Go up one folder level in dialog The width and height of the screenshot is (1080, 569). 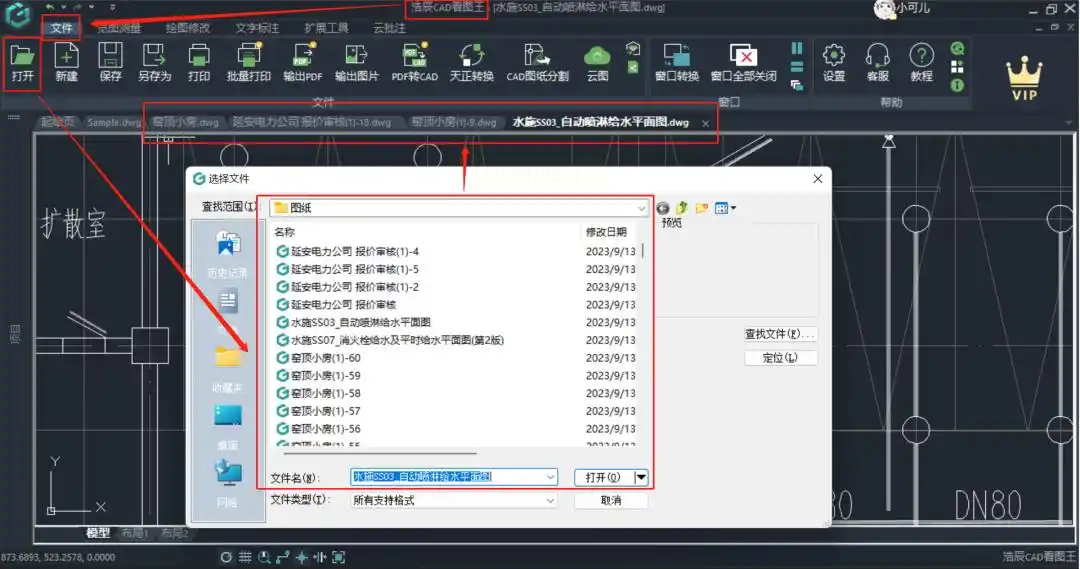[682, 208]
